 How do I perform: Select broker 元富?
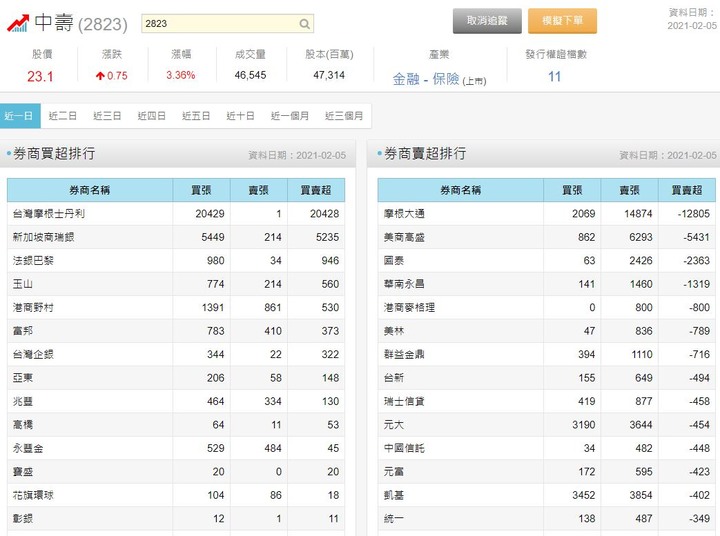click(394, 472)
